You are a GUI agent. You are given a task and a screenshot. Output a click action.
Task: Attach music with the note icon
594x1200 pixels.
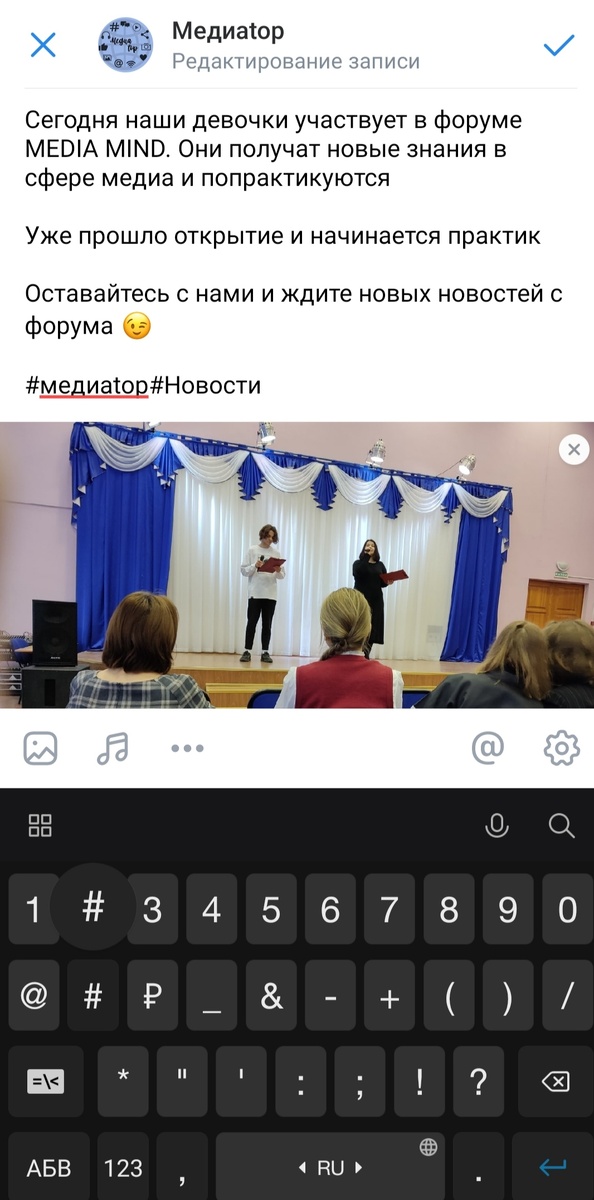tap(112, 748)
